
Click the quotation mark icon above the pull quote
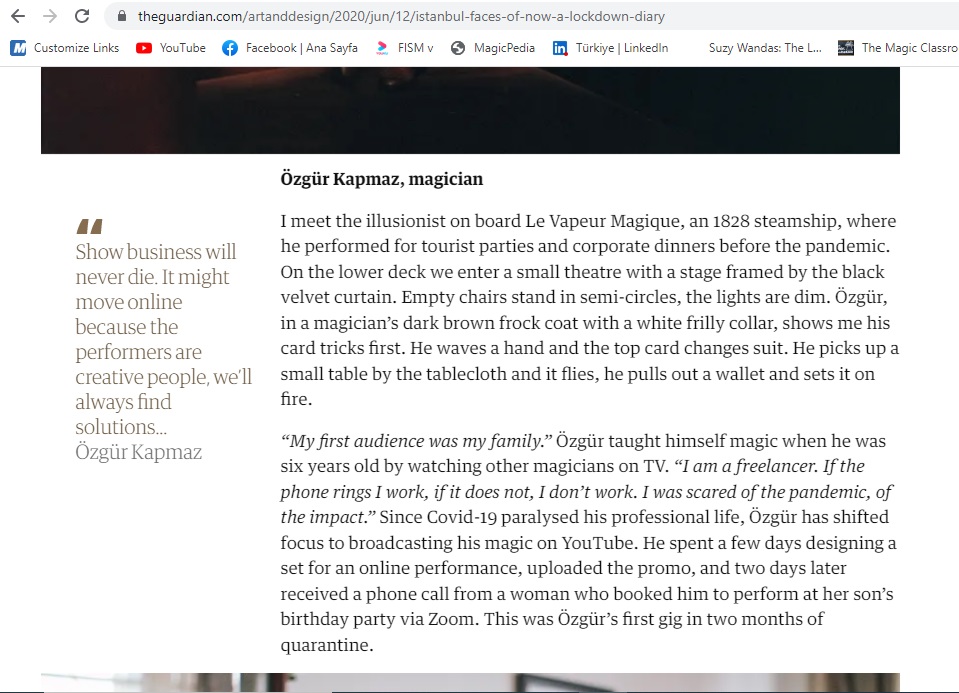[89, 226]
